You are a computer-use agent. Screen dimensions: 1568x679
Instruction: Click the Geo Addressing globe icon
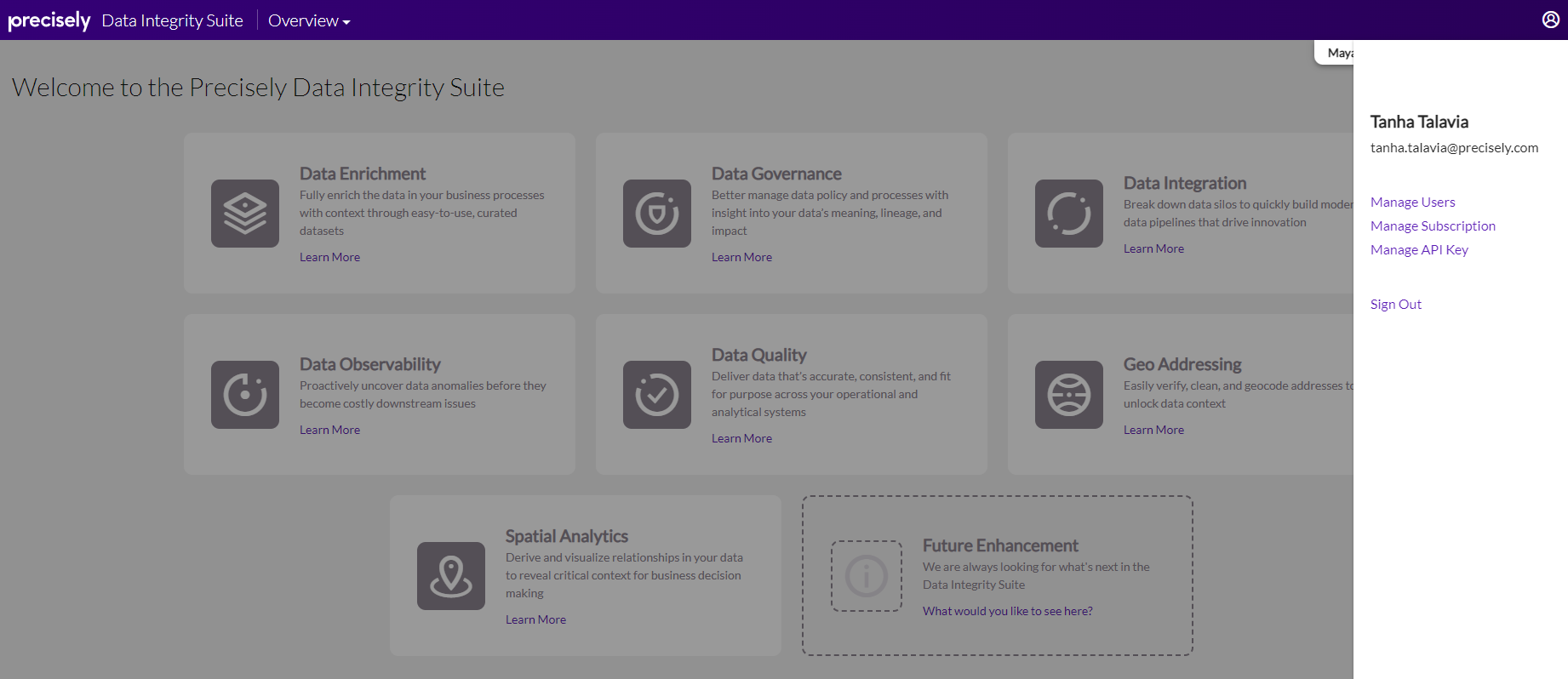1069,395
